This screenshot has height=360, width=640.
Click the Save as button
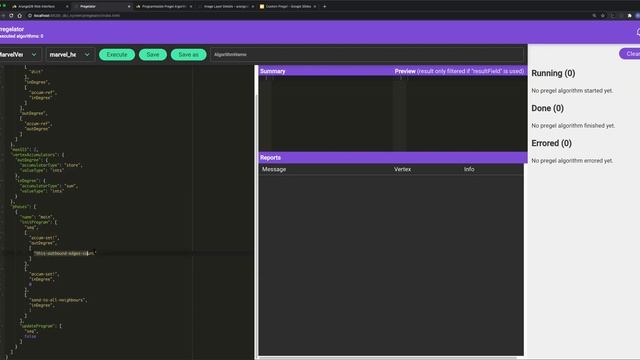[x=189, y=55]
